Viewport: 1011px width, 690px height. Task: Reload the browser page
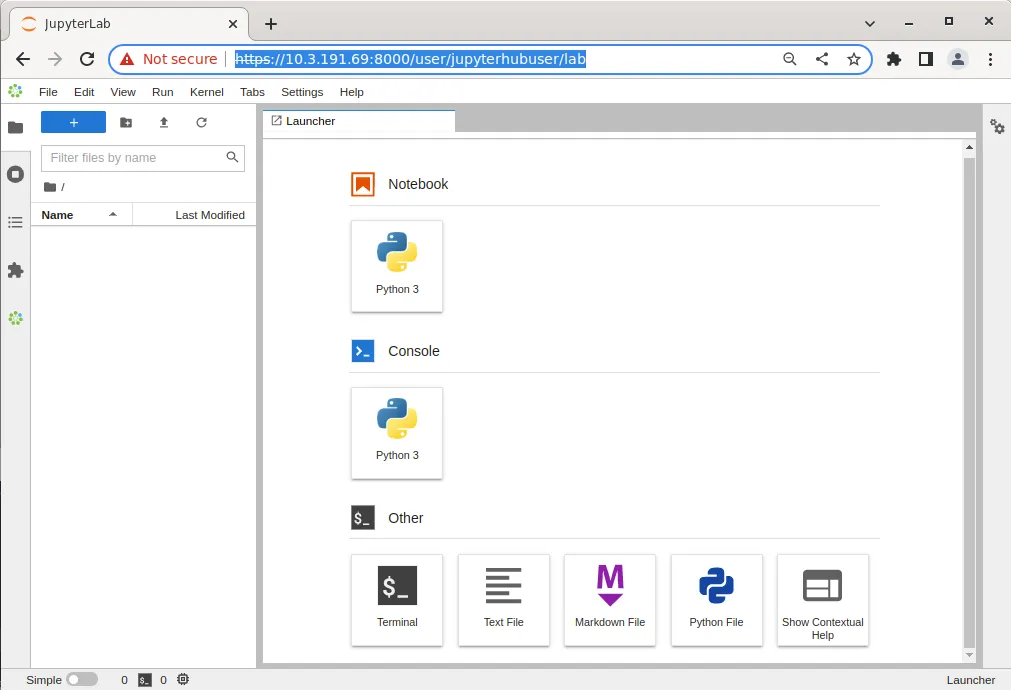pyautogui.click(x=87, y=59)
